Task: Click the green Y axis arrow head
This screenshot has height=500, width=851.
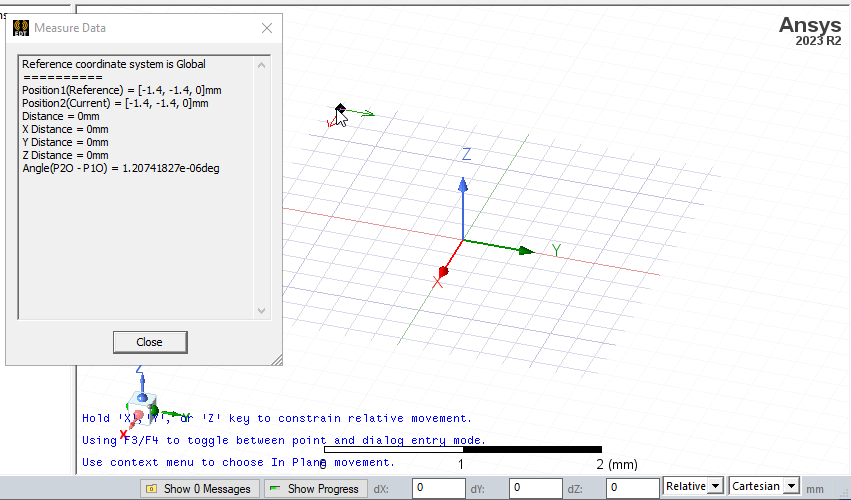Action: tap(527, 250)
